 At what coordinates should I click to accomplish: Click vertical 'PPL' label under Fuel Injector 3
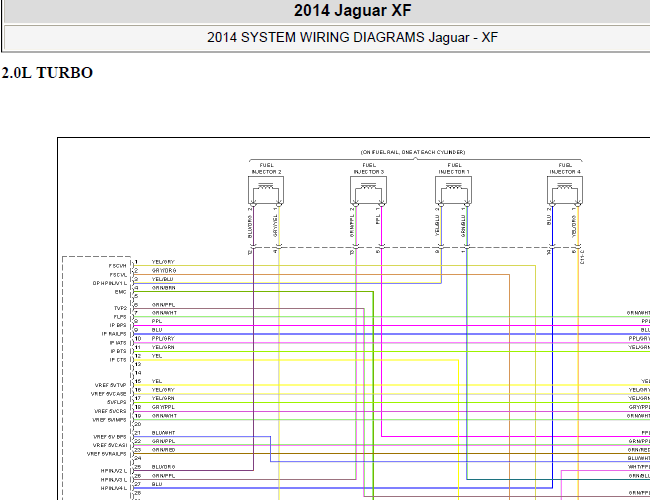[x=378, y=219]
